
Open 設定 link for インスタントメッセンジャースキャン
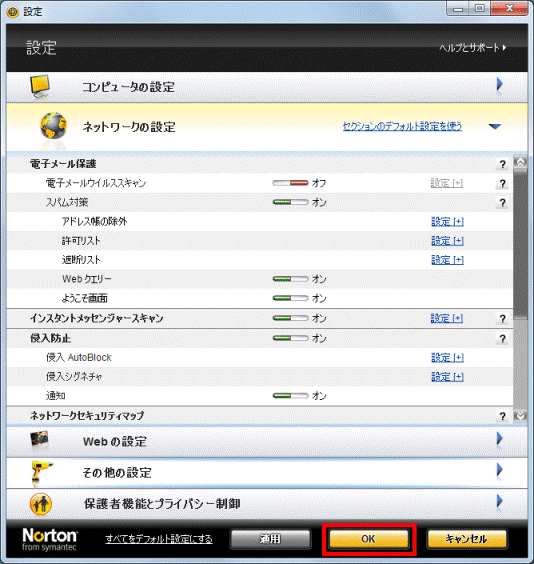click(x=447, y=318)
